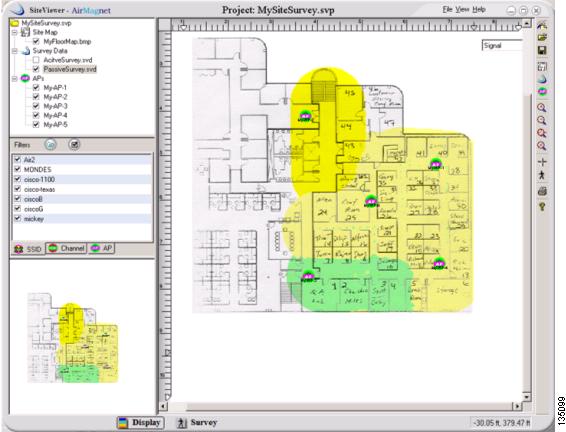Switch to the SSID filter tab
Screen dimensions: 566x432
coord(28,249)
